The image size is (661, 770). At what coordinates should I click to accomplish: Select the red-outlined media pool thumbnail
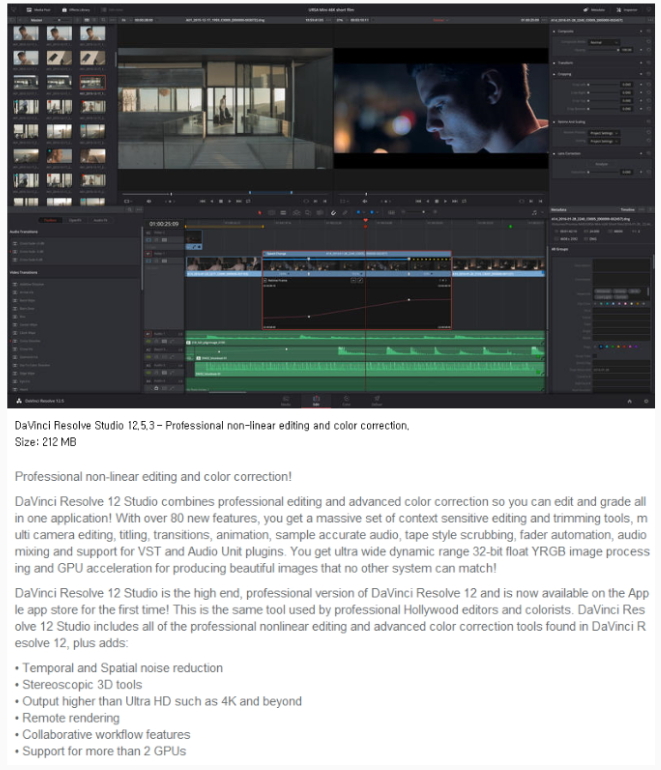coord(92,82)
